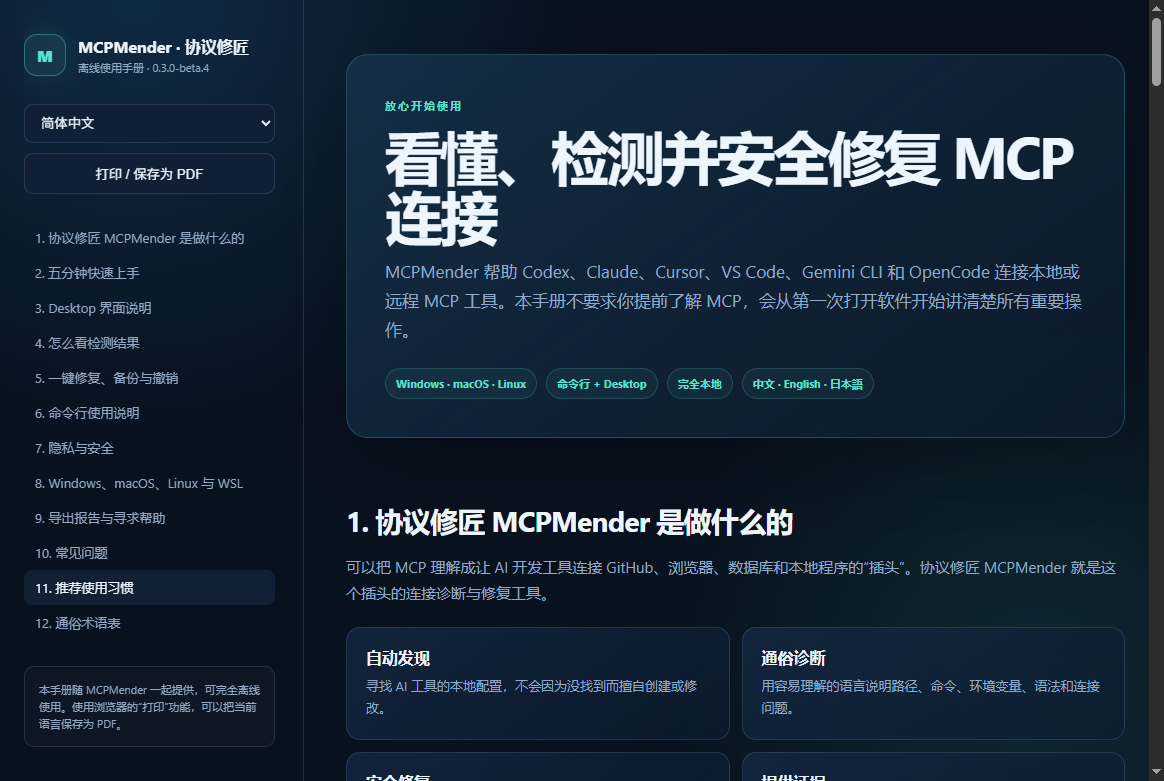This screenshot has height=781, width=1164.
Task: Jump to 9. 导出报告与寻求帮助
Action: point(149,518)
